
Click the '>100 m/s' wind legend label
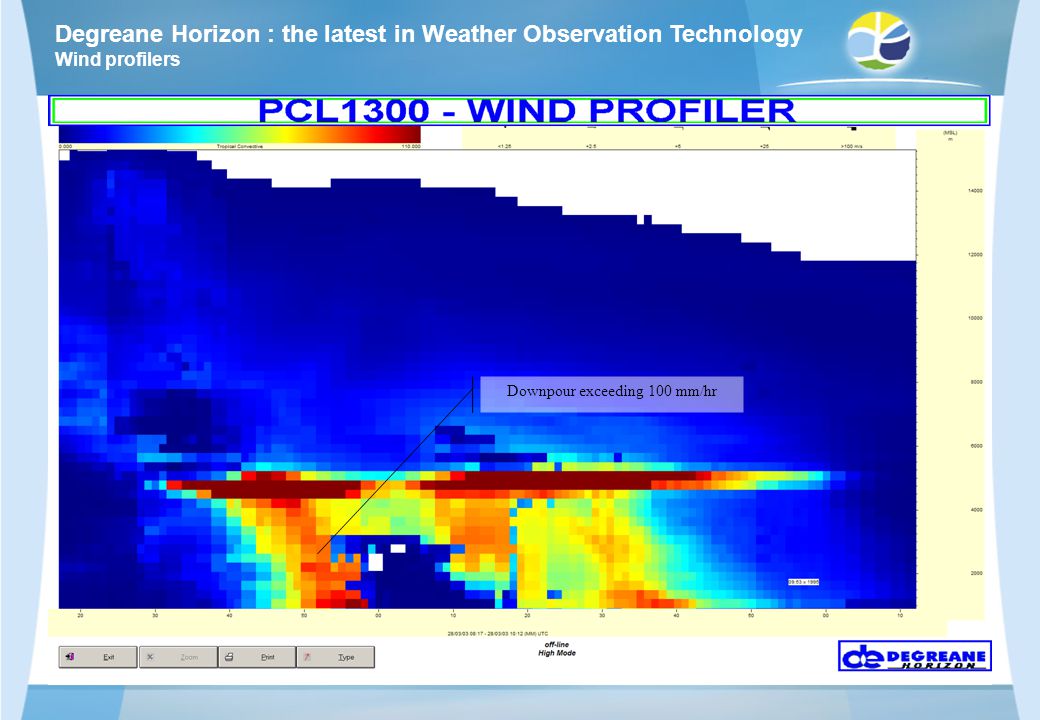(x=852, y=147)
